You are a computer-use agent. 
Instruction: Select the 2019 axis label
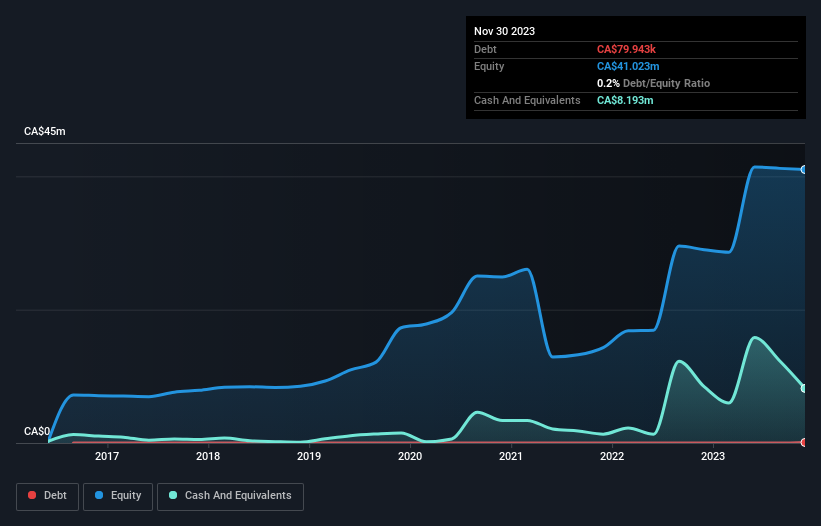click(x=309, y=456)
